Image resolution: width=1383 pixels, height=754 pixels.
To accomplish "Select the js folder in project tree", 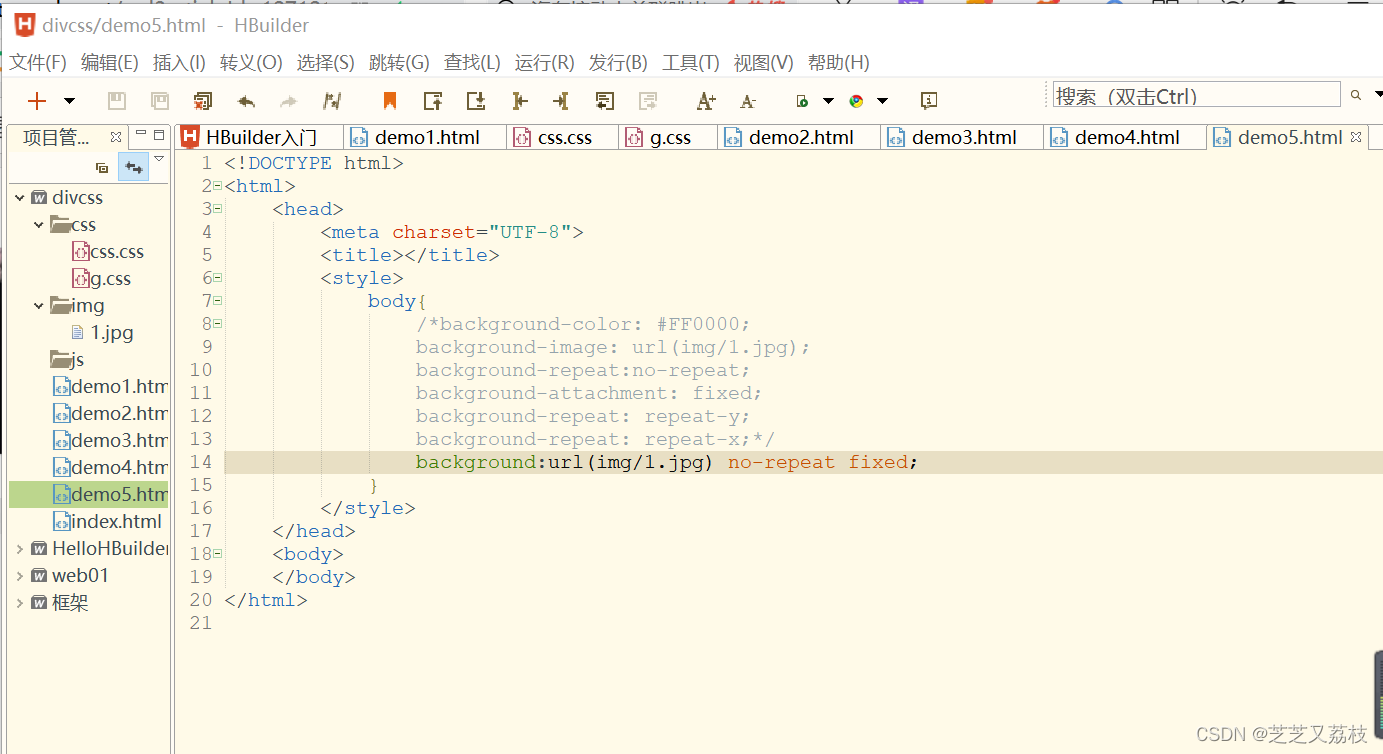I will click(x=67, y=360).
